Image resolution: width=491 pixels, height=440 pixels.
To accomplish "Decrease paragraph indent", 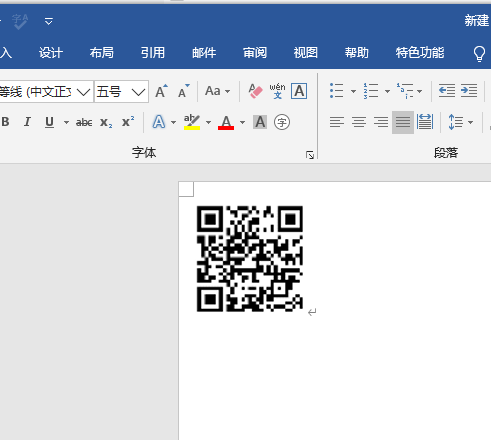I will [447, 91].
